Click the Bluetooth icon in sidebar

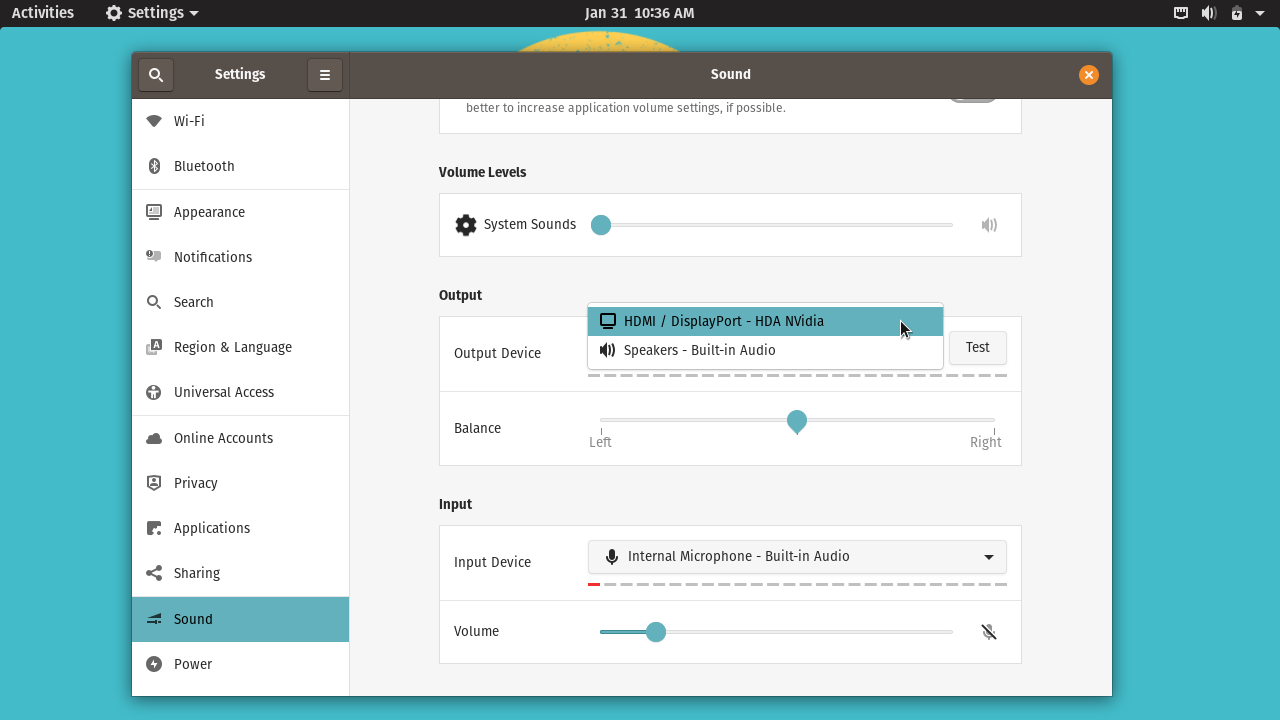154,166
